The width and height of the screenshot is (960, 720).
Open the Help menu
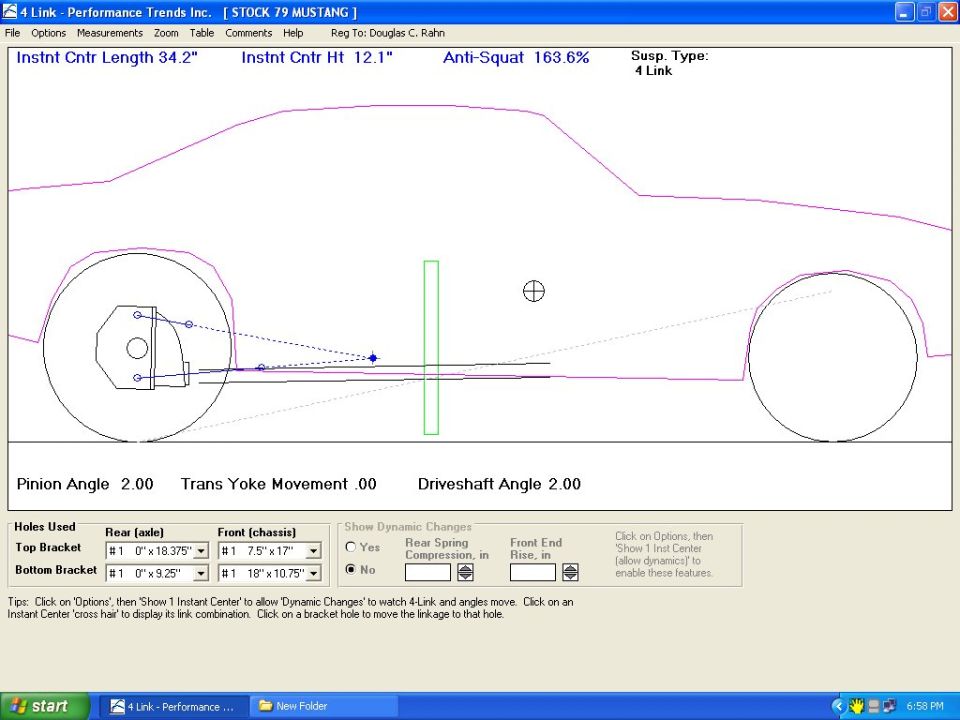(293, 33)
